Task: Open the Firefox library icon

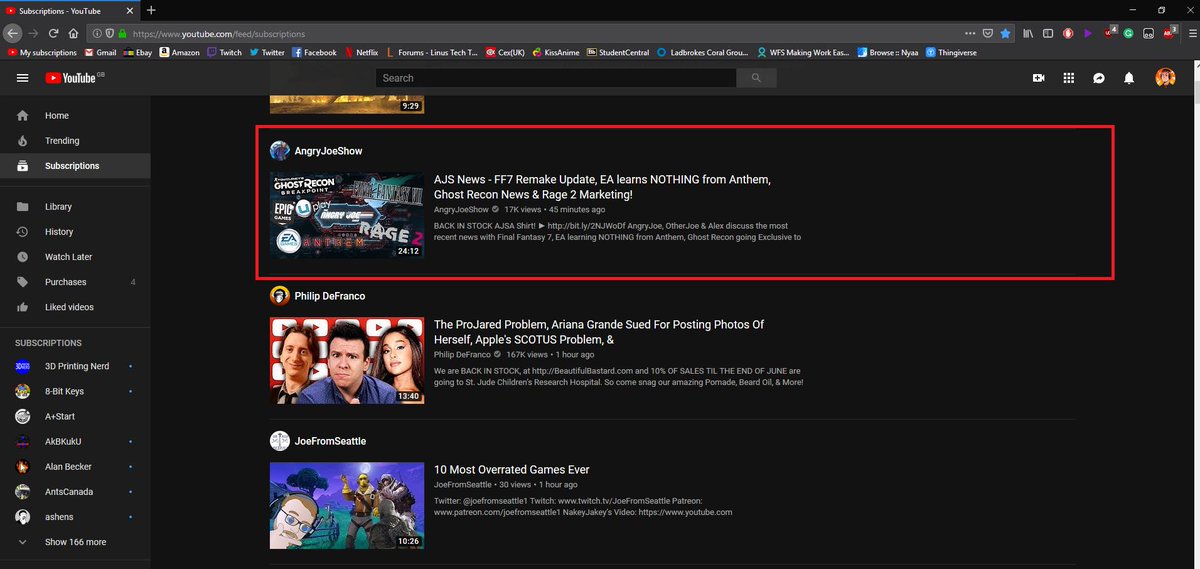Action: click(1027, 33)
